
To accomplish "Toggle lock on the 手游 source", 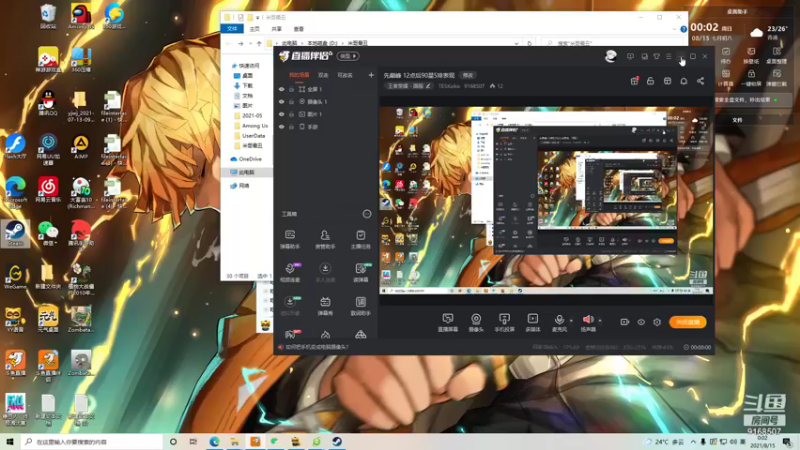I will (291, 127).
